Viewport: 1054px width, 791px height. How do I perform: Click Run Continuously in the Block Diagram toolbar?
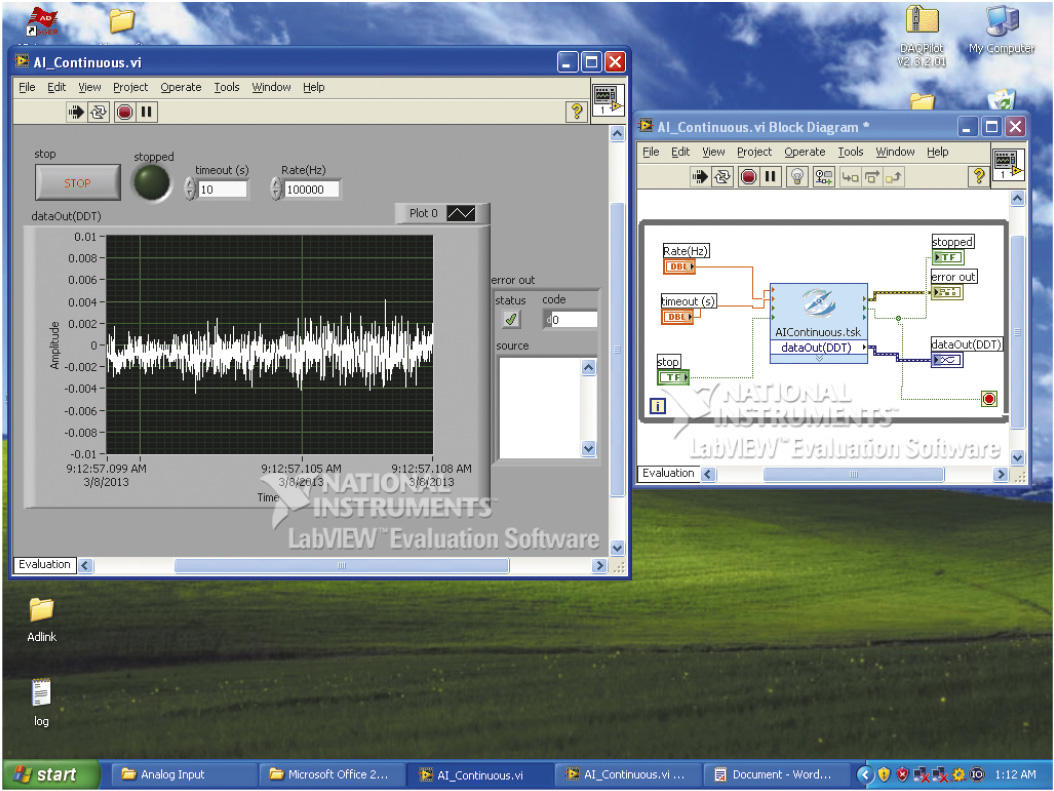(x=723, y=177)
